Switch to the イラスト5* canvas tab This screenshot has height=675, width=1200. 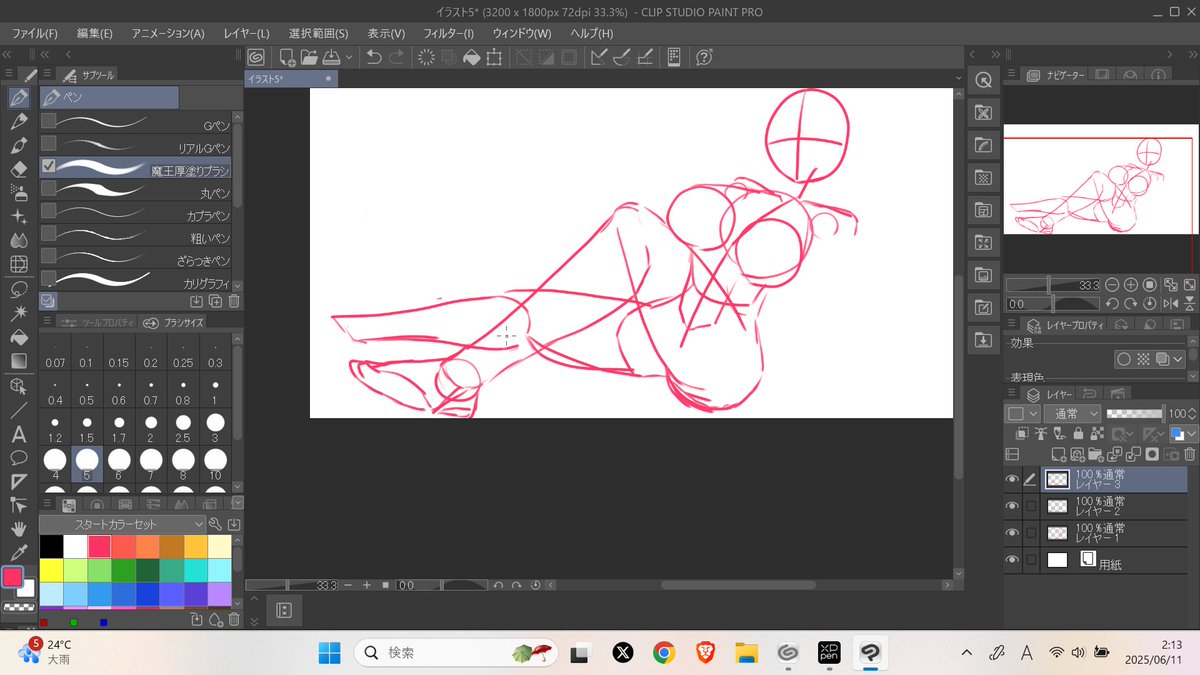coord(291,77)
